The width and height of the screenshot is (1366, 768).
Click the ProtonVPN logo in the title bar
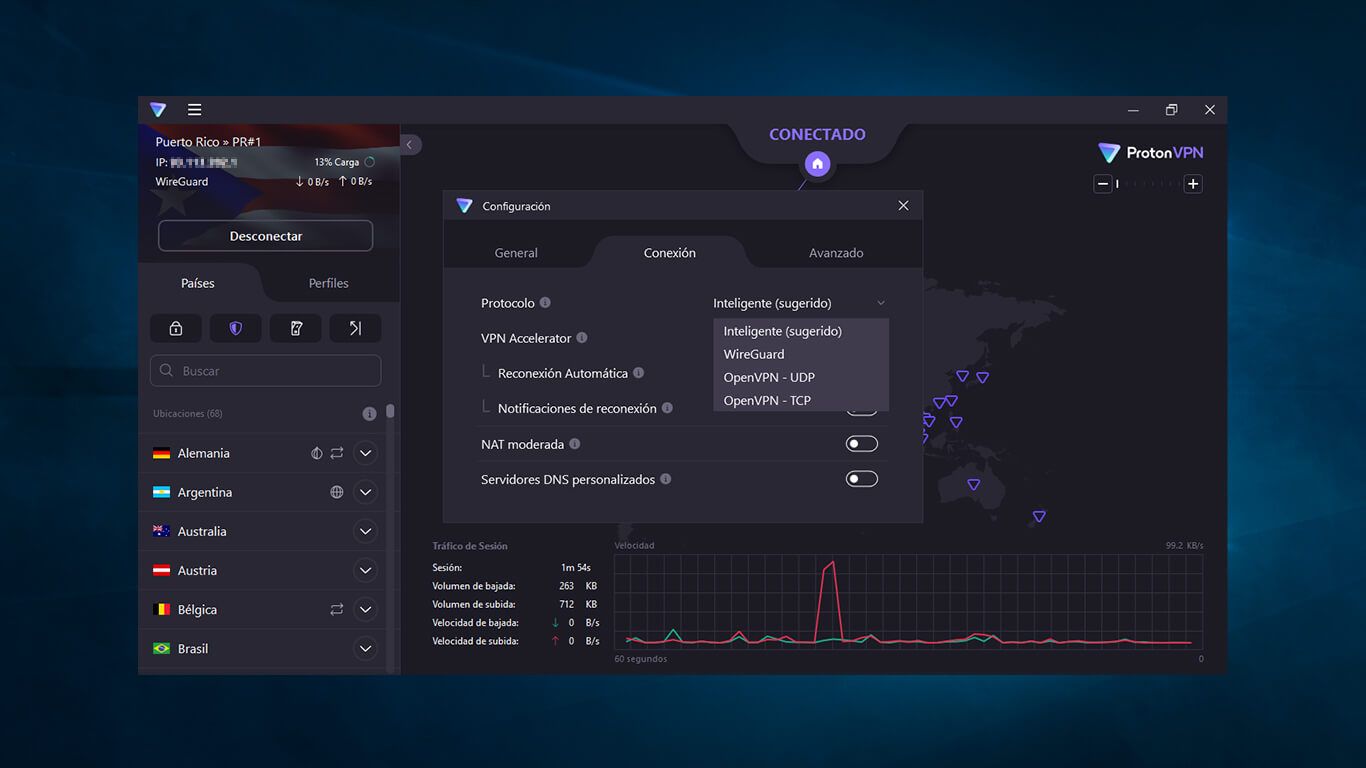(x=158, y=110)
